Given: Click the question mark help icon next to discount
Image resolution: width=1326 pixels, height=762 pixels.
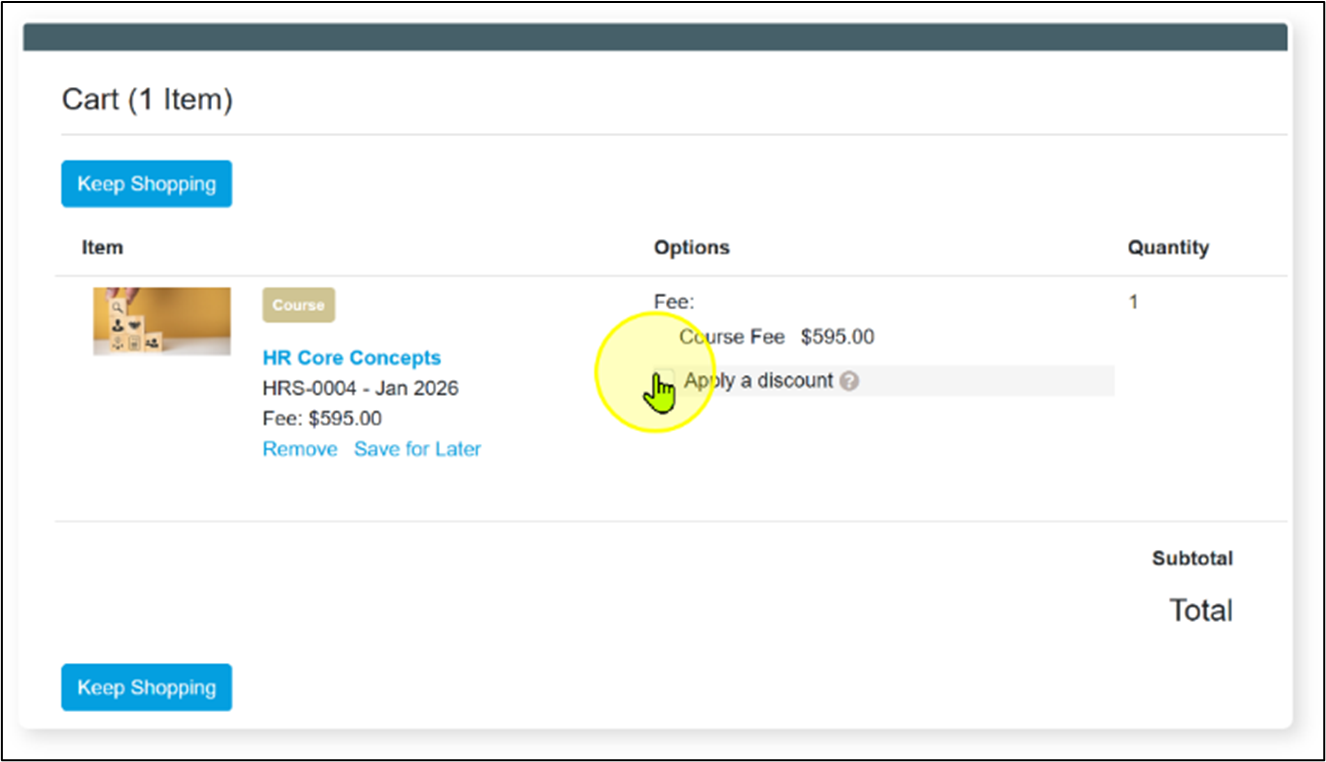Looking at the screenshot, I should tap(847, 380).
